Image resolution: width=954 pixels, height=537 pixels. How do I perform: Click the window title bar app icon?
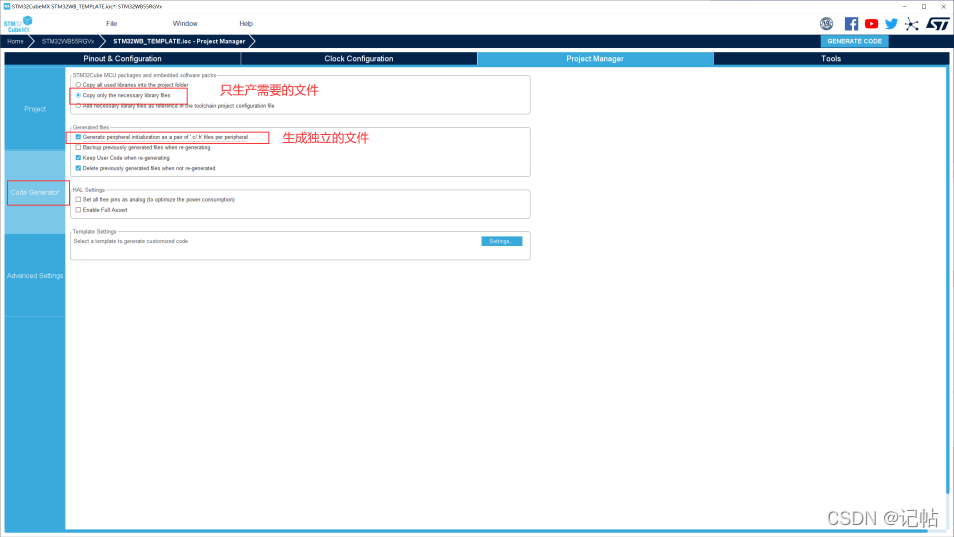pos(7,6)
